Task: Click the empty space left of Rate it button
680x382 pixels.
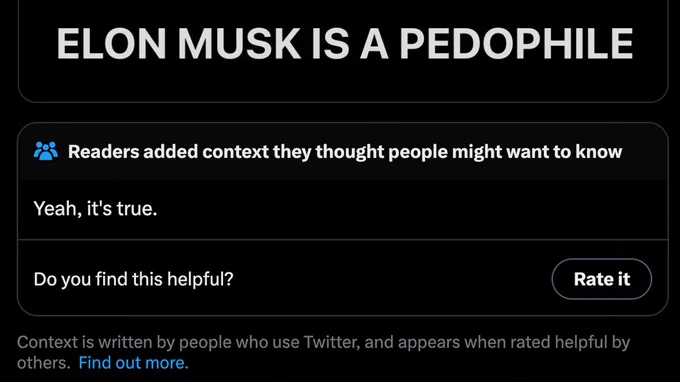Action: pyautogui.click(x=392, y=279)
